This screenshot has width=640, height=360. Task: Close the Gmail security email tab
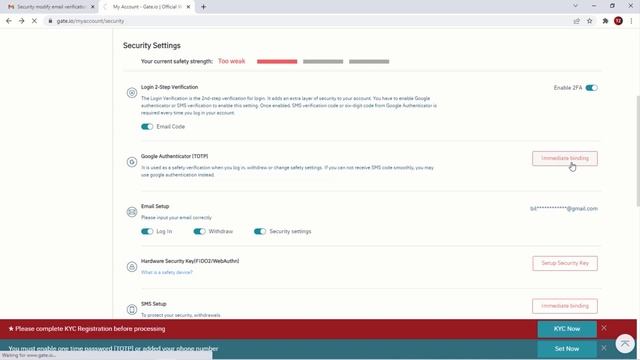93,7
